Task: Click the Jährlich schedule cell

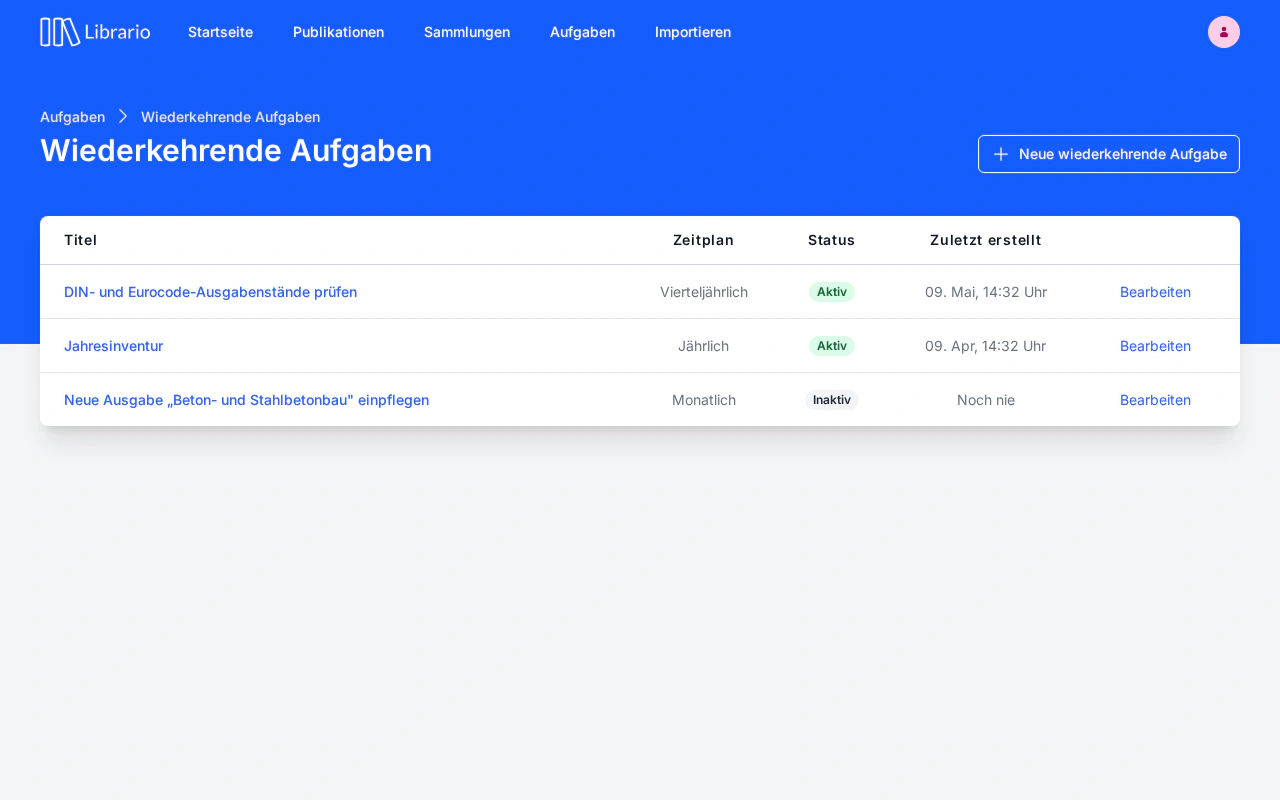Action: [703, 346]
